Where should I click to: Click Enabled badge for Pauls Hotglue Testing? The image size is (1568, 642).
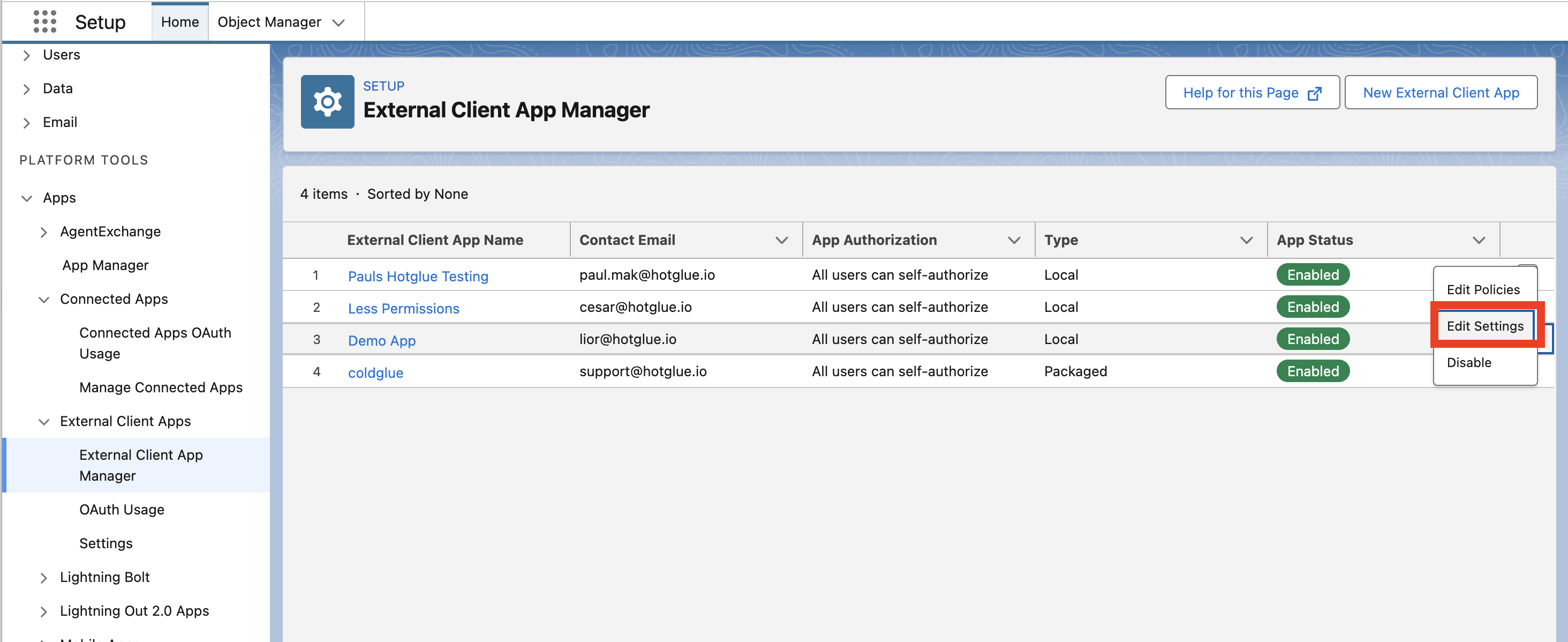click(1313, 275)
